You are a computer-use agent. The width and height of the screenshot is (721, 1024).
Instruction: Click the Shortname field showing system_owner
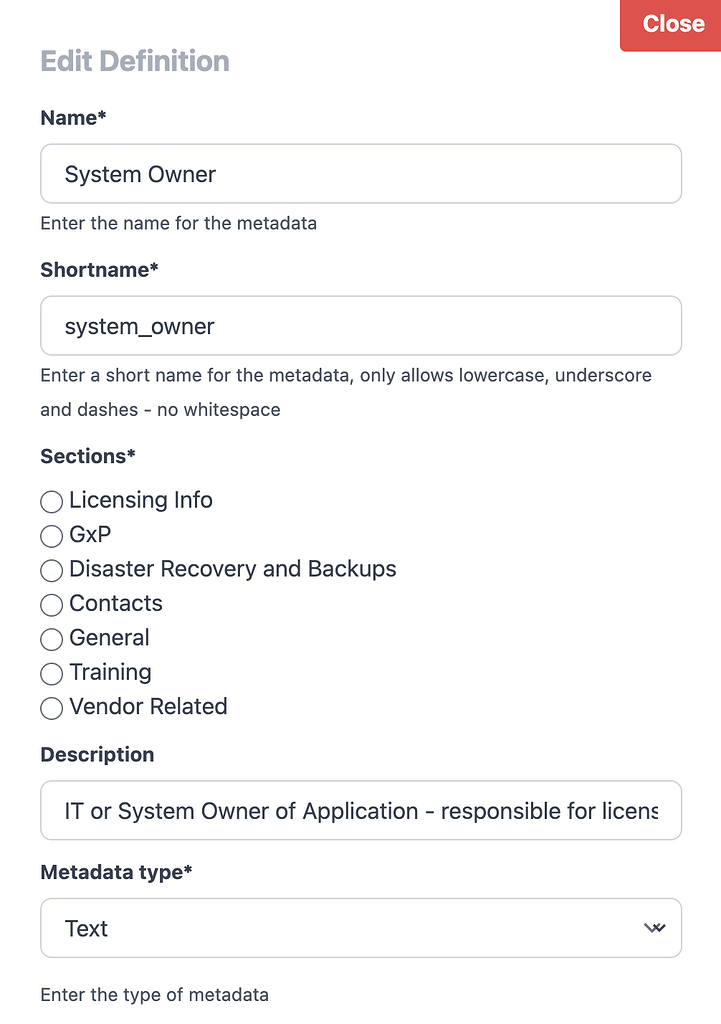point(360,325)
